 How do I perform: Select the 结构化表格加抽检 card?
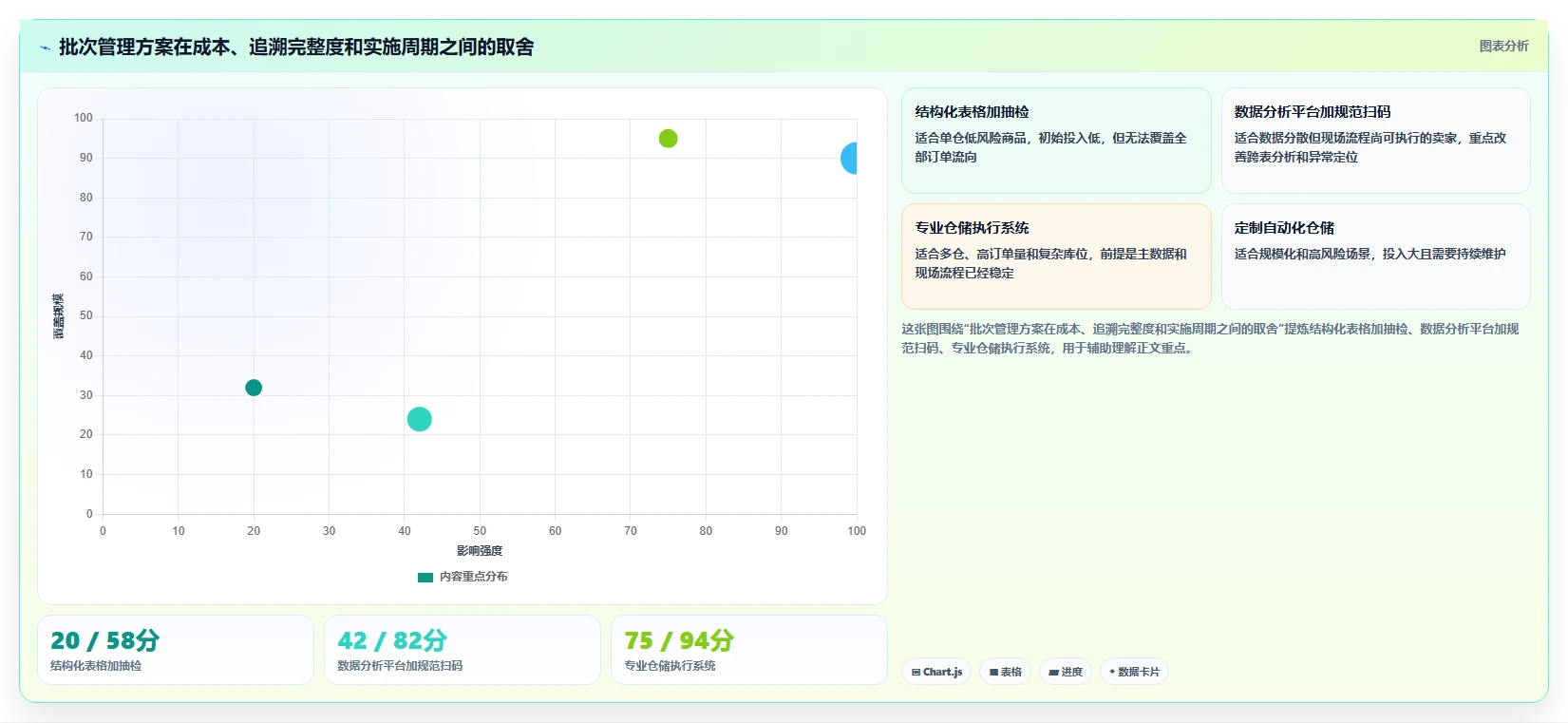point(1056,141)
